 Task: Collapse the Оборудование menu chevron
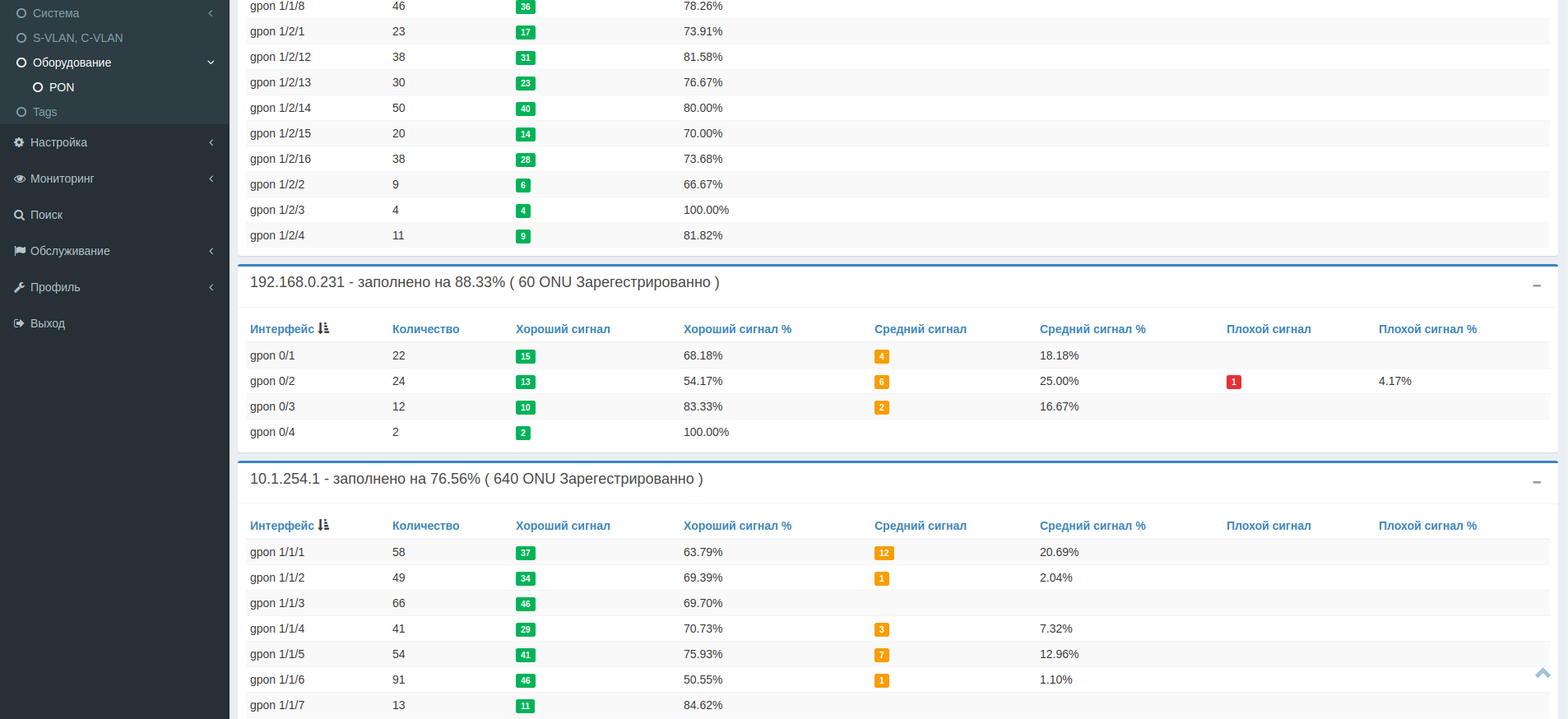click(x=211, y=63)
